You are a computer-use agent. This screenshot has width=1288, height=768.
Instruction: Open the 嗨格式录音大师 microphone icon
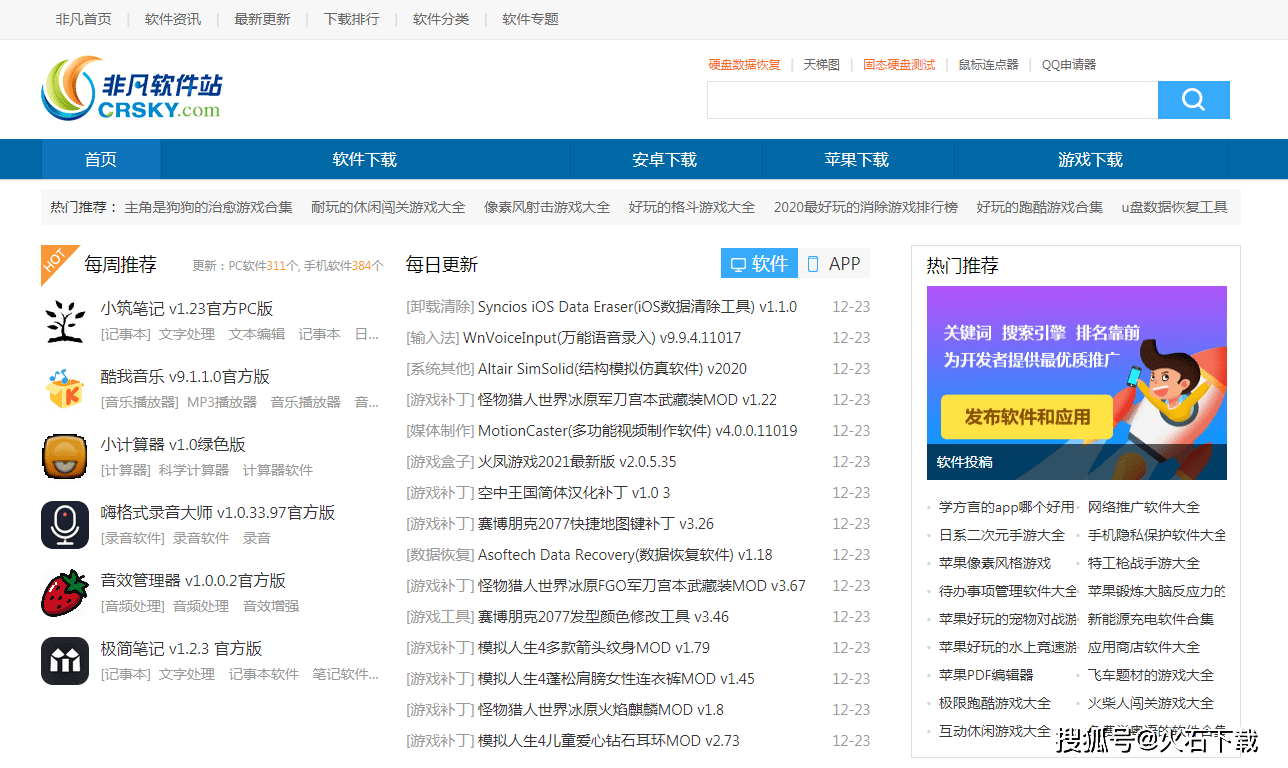pos(65,524)
